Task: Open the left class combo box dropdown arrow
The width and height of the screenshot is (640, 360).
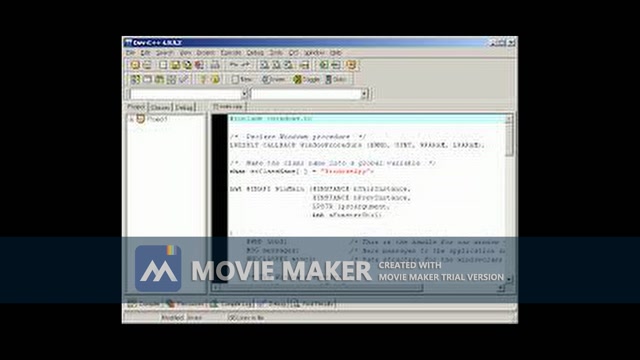Action: pyautogui.click(x=244, y=94)
